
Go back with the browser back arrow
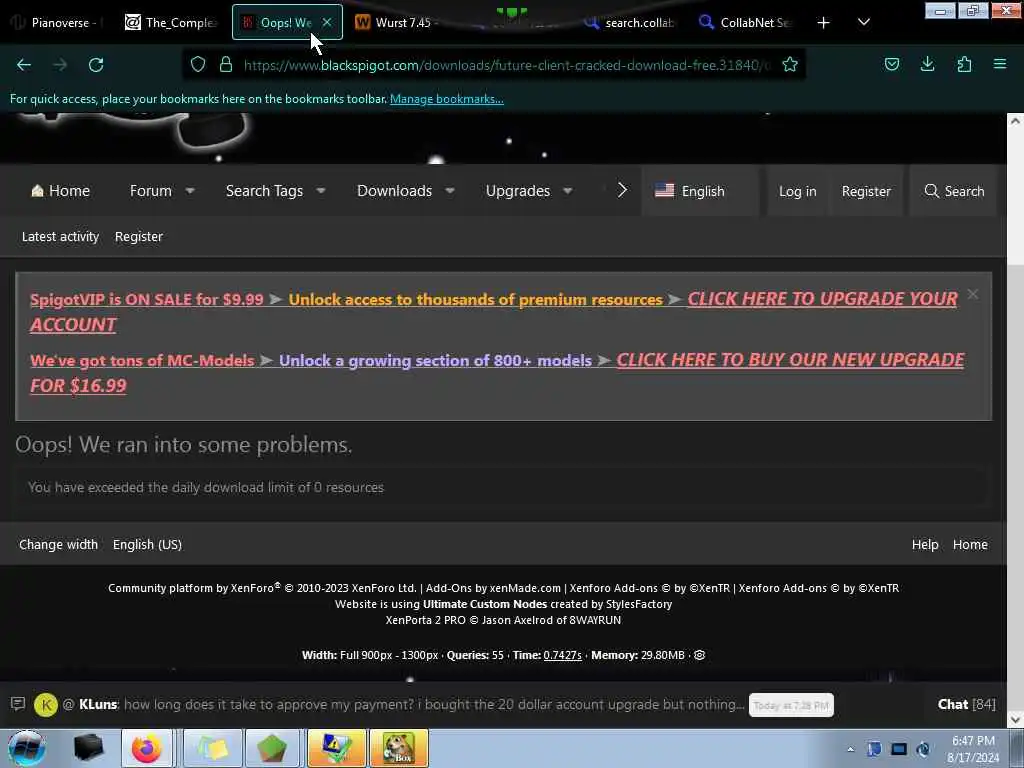coord(24,65)
